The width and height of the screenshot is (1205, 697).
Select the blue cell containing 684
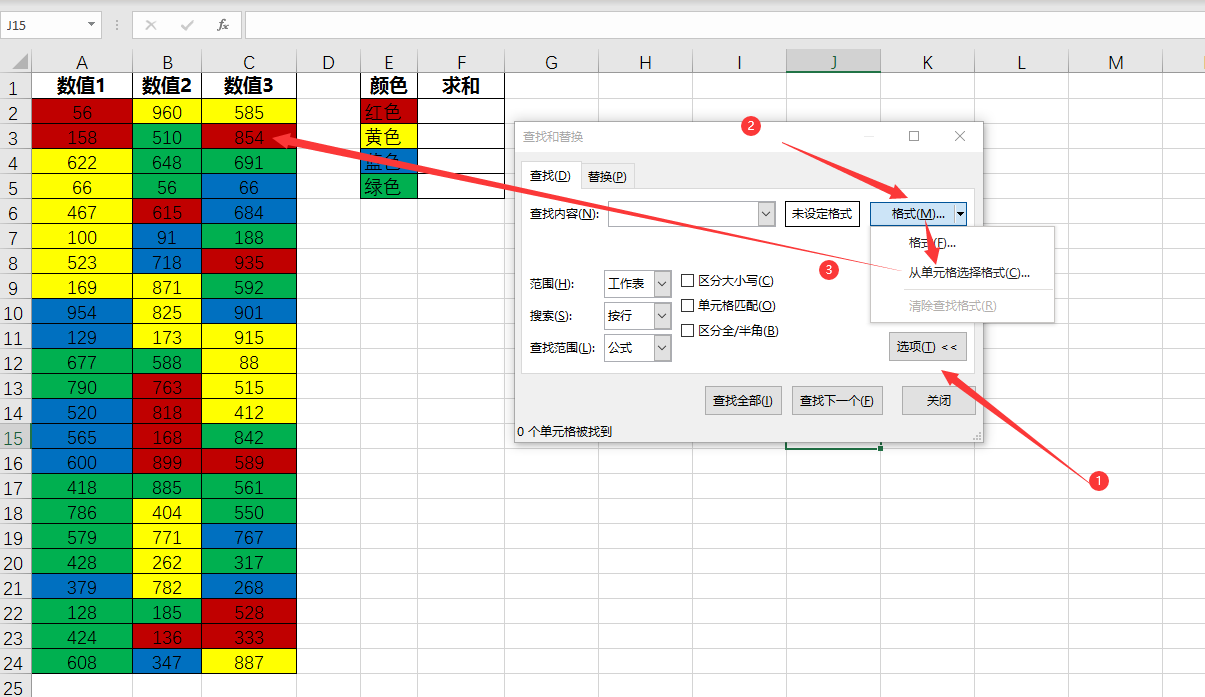click(x=249, y=212)
